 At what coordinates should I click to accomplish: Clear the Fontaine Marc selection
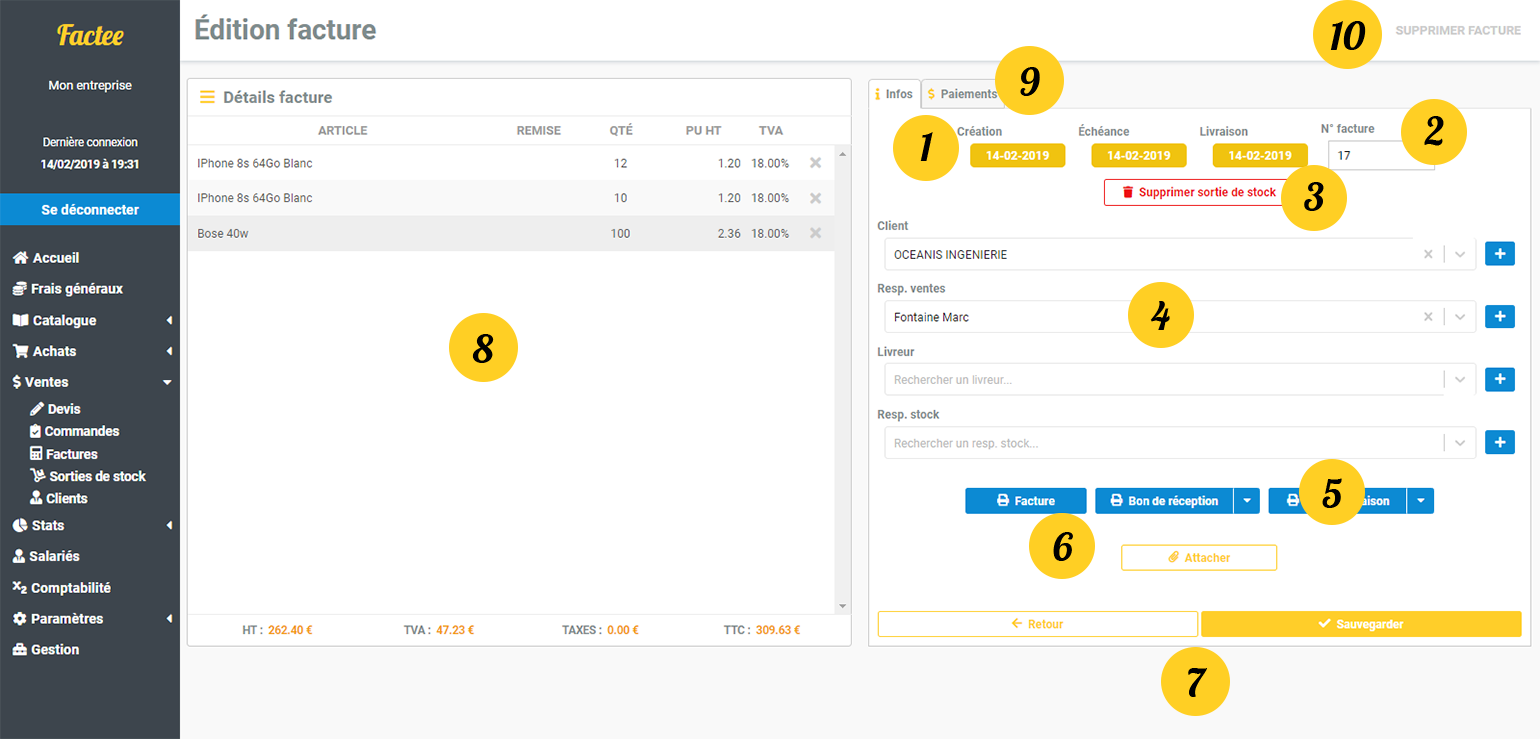point(1428,317)
